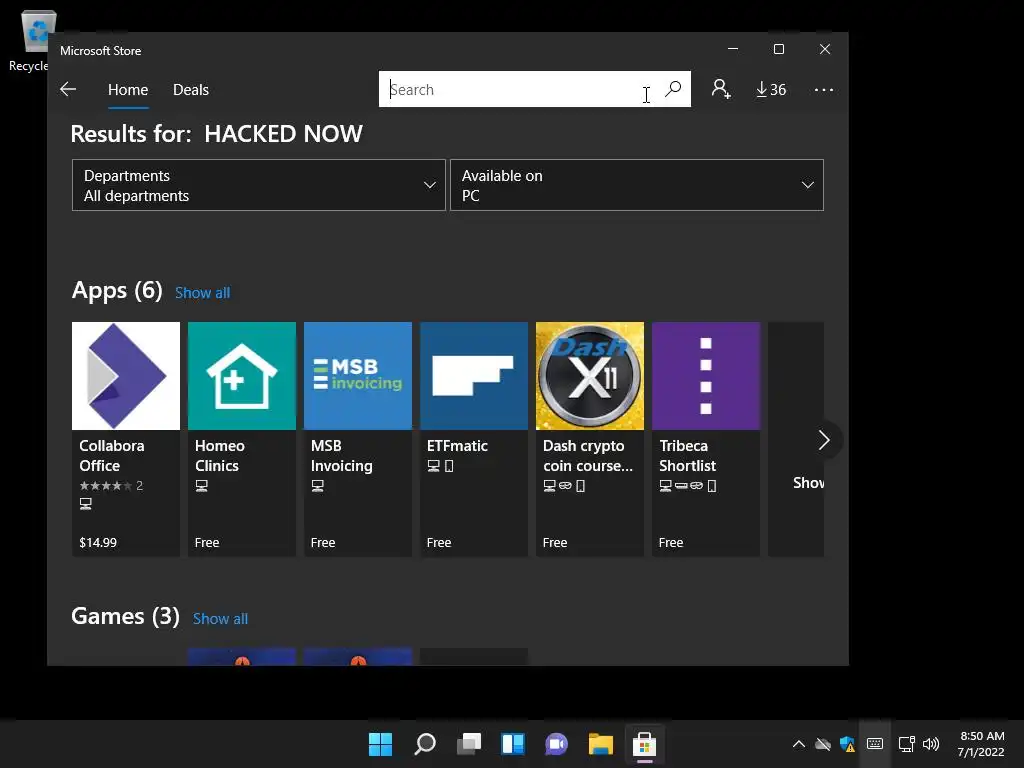Click the MSB Invoicing title
The width and height of the screenshot is (1024, 768).
coord(342,455)
